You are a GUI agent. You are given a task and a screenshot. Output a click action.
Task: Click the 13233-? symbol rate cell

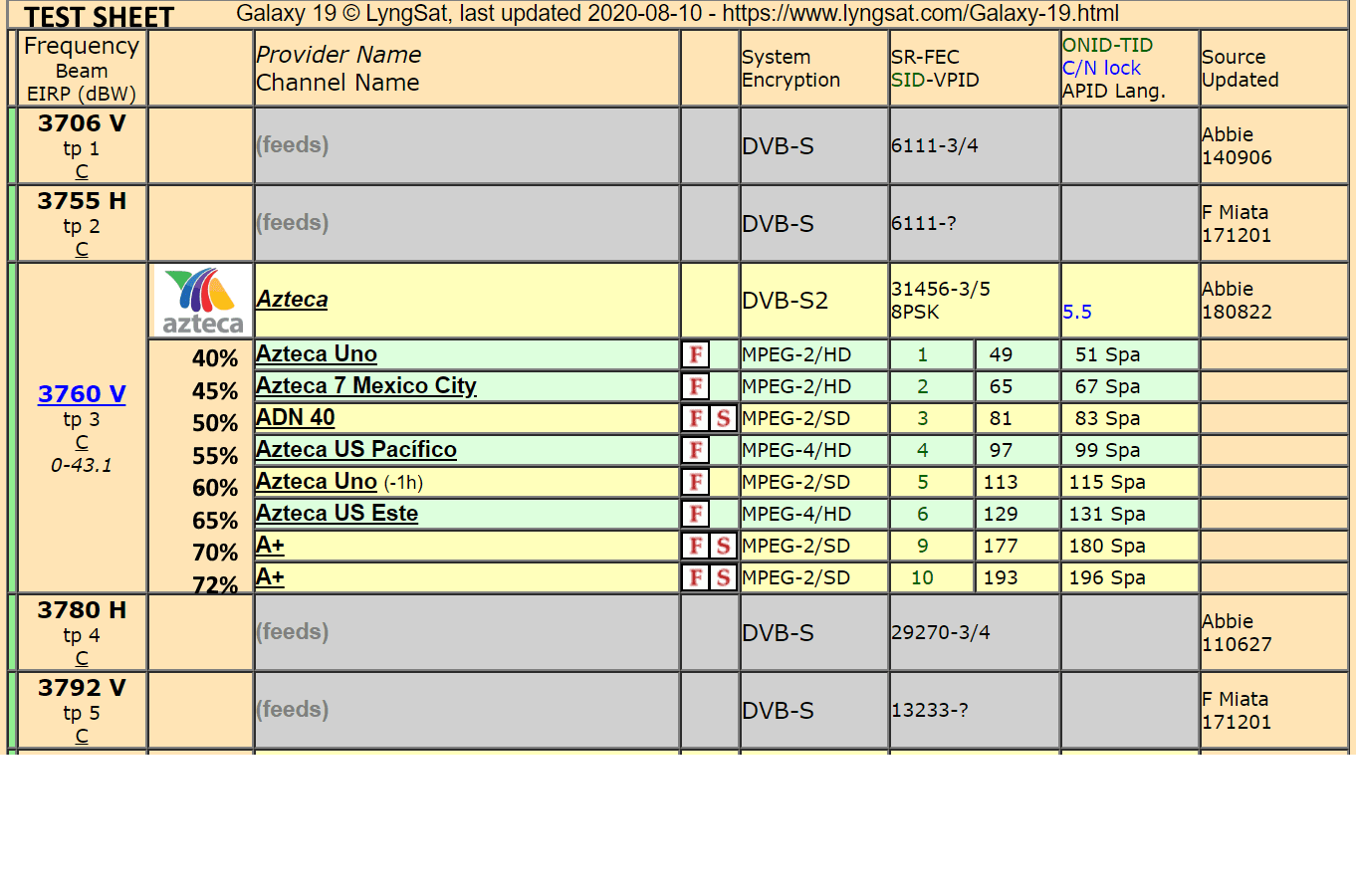click(974, 710)
